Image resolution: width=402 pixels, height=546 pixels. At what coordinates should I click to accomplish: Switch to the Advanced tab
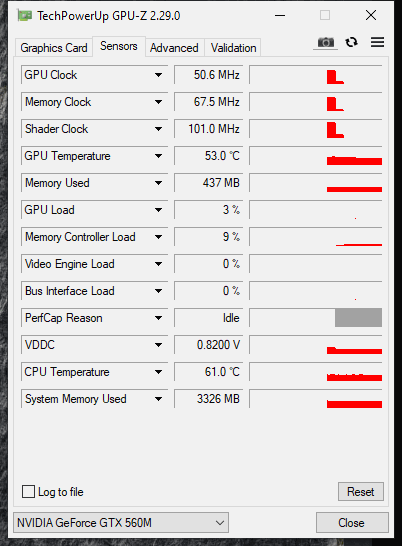click(174, 48)
